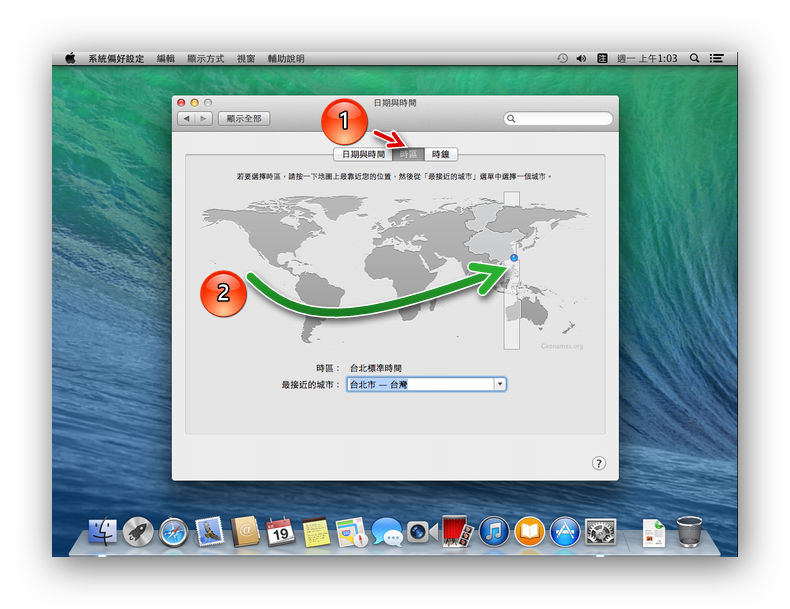Click the help question mark button
The width and height of the screenshot is (790, 609).
(x=598, y=463)
